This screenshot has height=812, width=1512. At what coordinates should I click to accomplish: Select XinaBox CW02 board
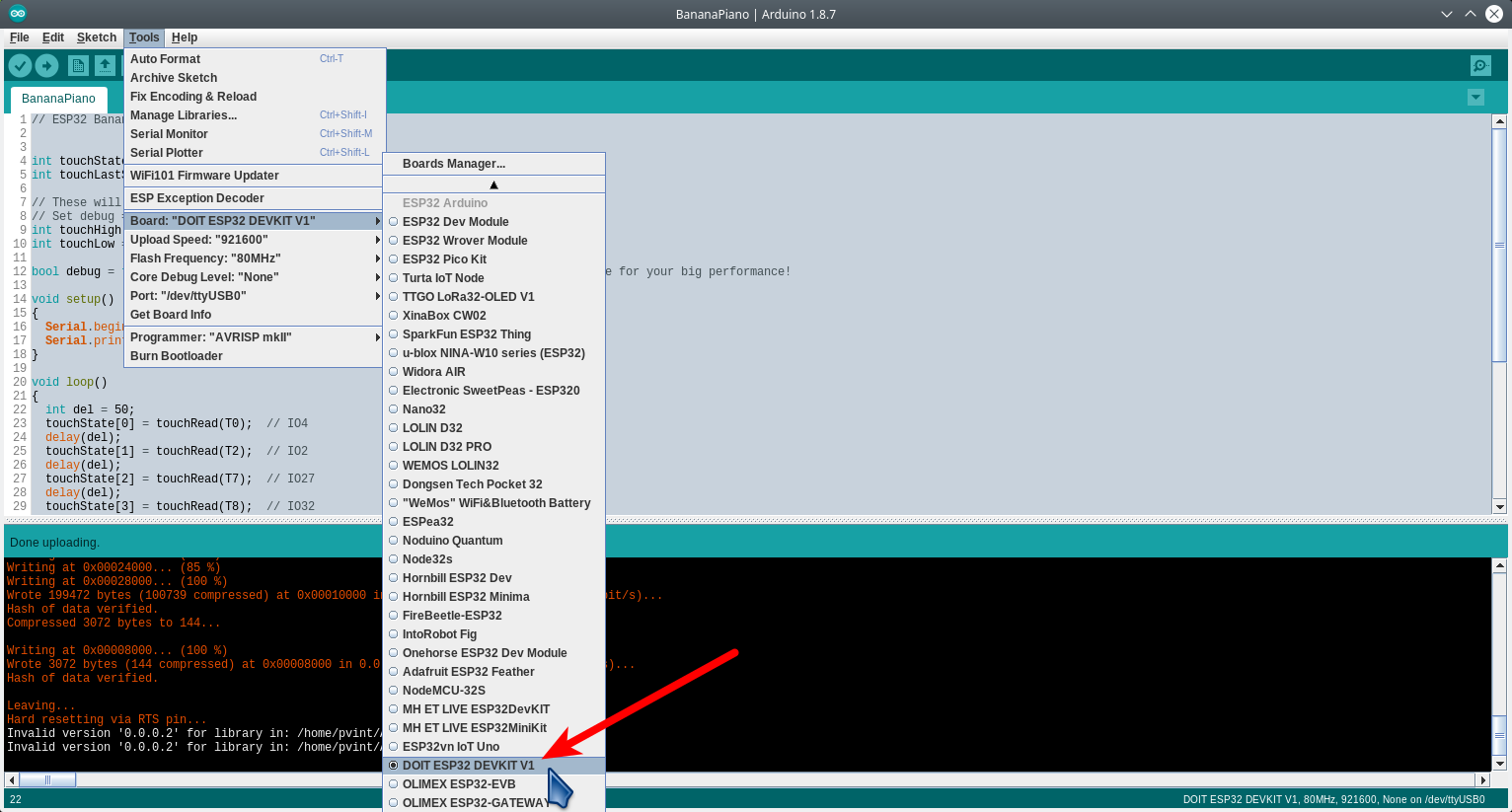493,316
